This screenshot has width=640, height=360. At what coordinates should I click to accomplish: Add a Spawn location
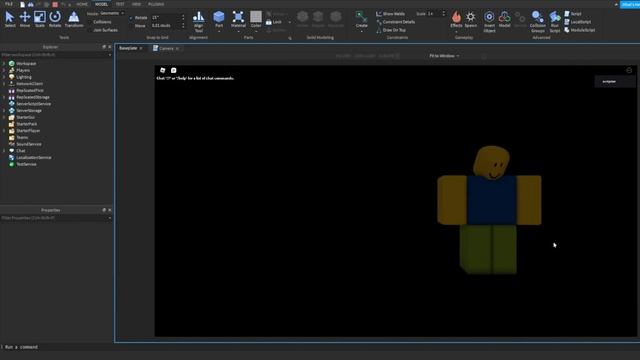tap(471, 19)
